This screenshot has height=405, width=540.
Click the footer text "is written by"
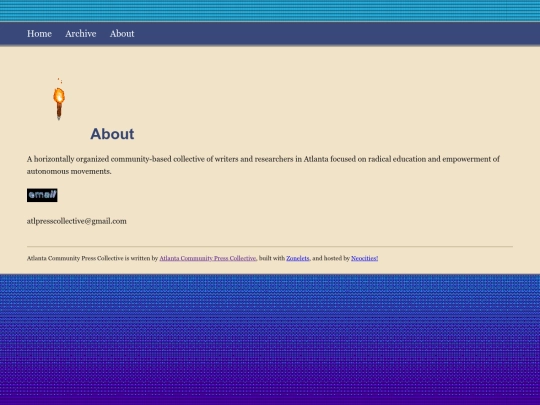click(x=141, y=258)
